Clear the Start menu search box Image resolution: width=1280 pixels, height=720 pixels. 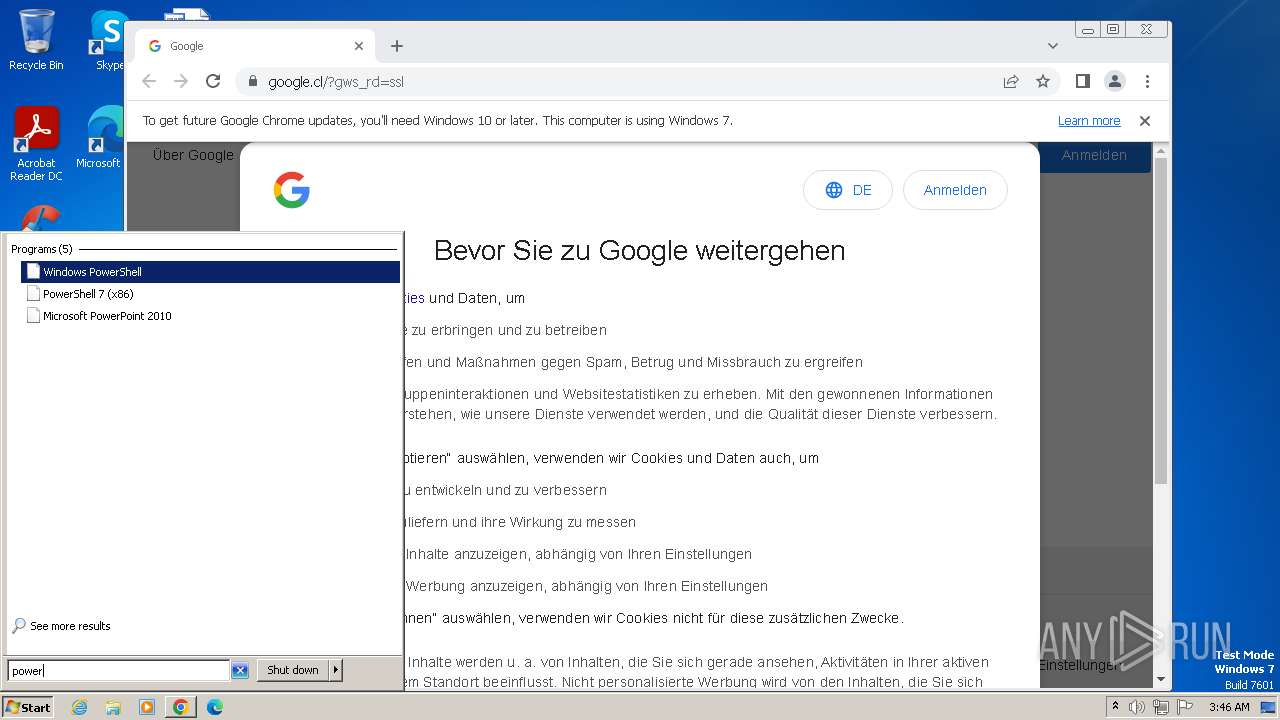(240, 670)
